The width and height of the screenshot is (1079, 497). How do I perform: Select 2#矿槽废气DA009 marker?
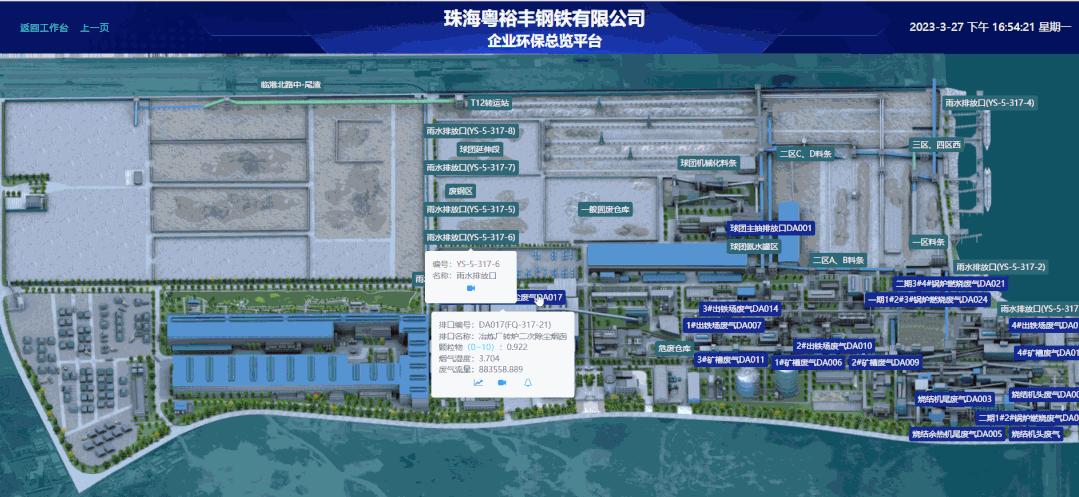886,363
